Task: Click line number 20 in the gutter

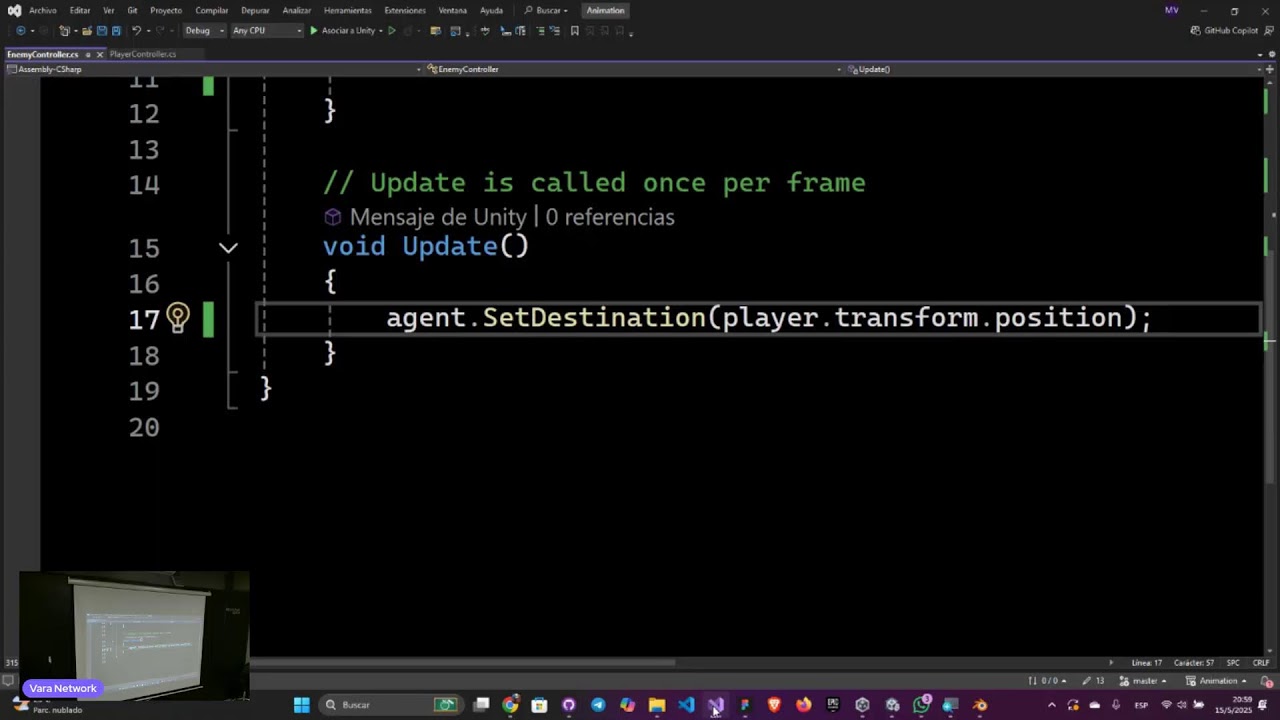Action: click(144, 428)
